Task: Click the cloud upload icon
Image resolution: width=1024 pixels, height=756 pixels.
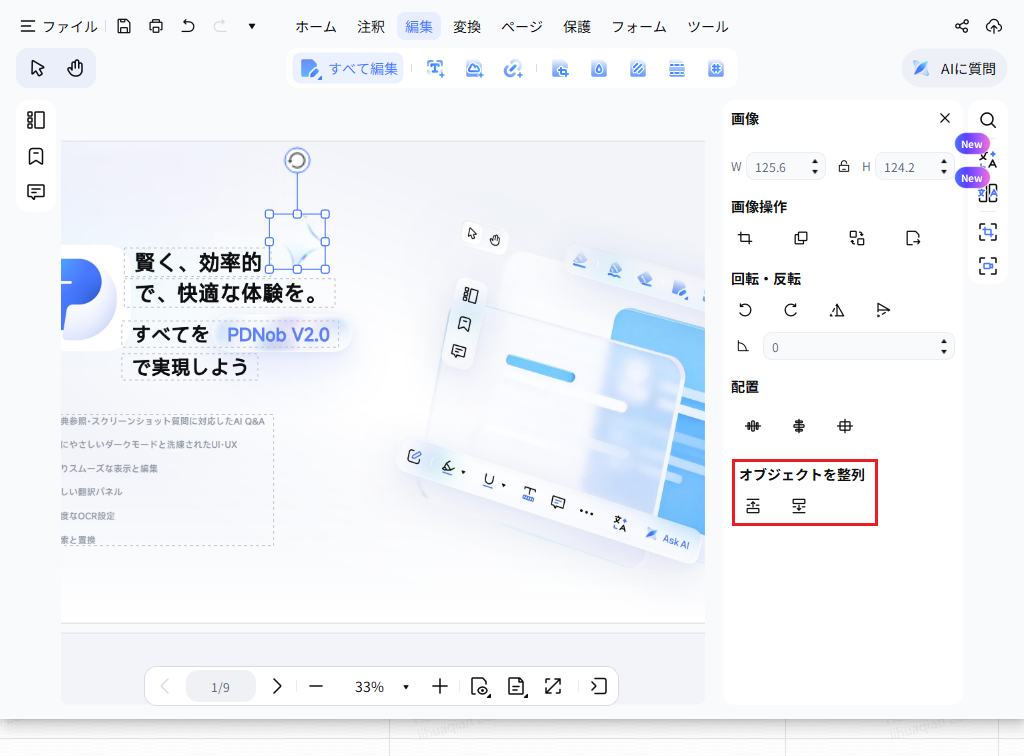Action: click(x=993, y=26)
